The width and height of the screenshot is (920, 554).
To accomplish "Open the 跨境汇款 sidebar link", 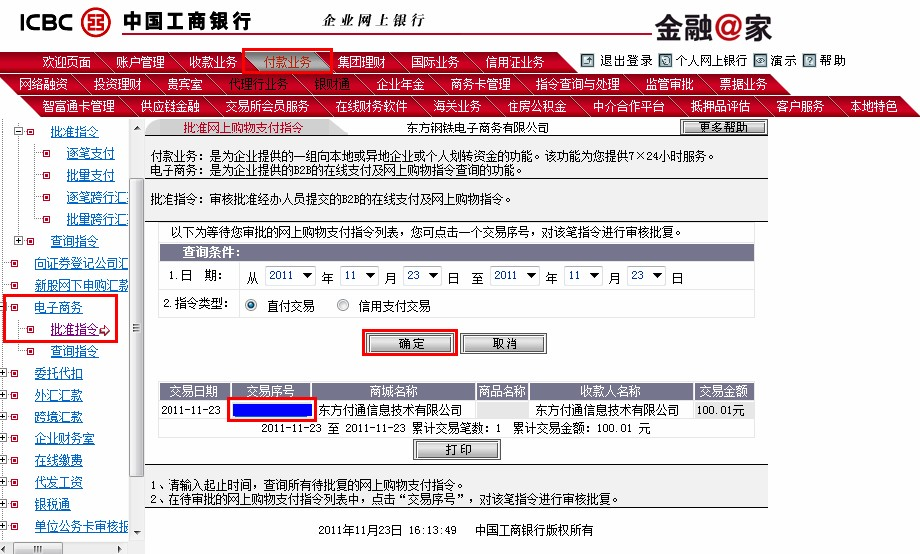I will 58,417.
